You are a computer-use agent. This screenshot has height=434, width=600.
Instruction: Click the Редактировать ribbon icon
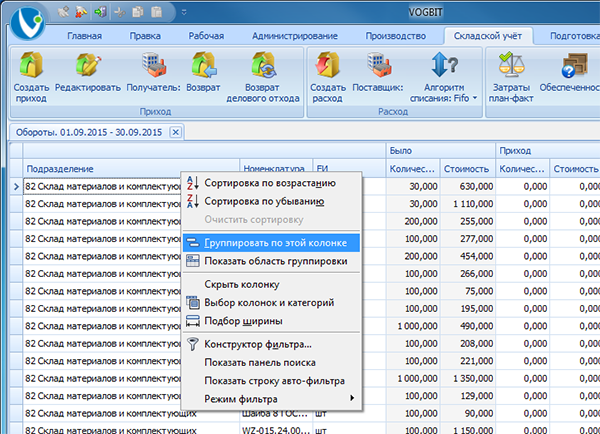point(90,69)
